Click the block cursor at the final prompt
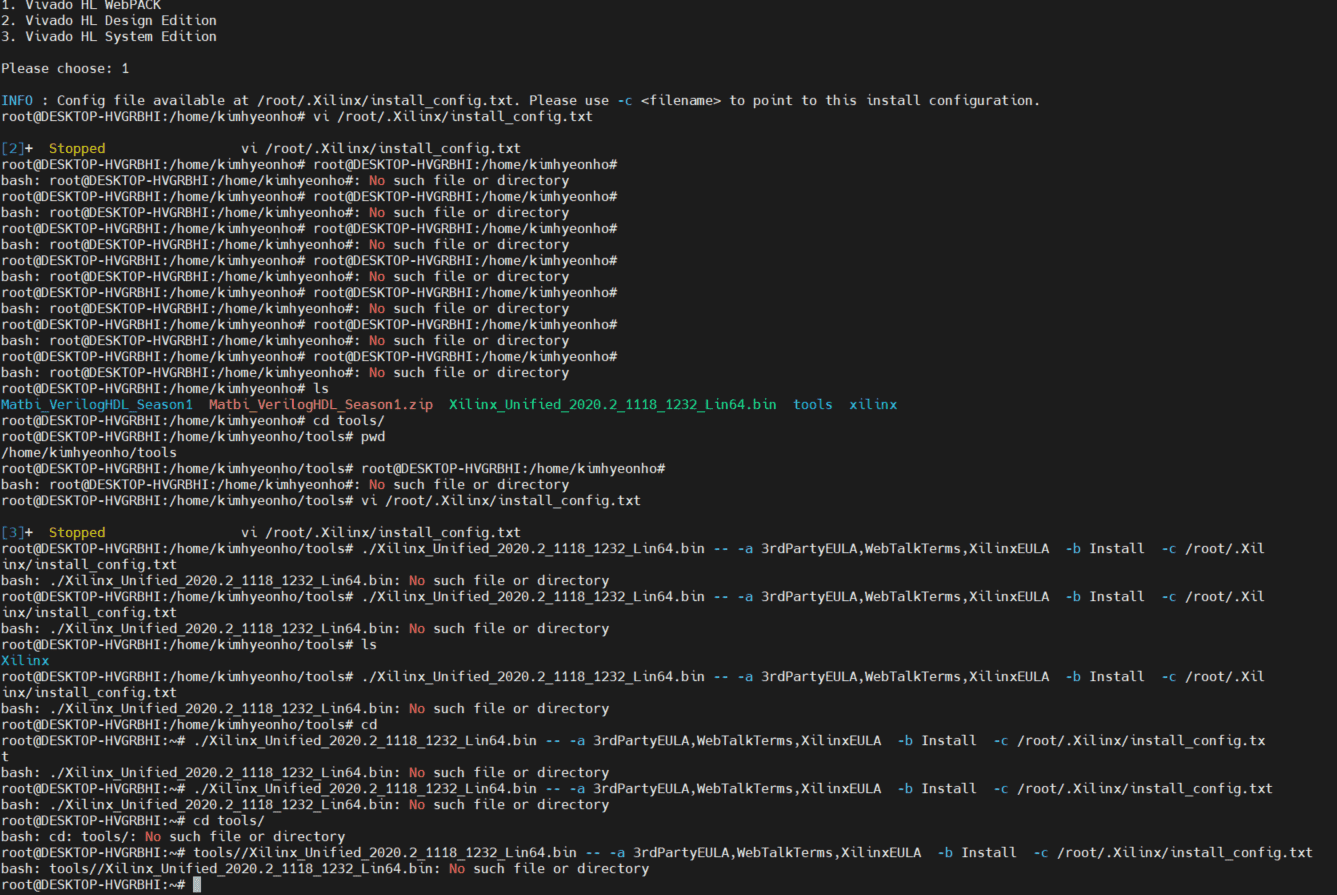This screenshot has height=895, width=1337. 197,884
